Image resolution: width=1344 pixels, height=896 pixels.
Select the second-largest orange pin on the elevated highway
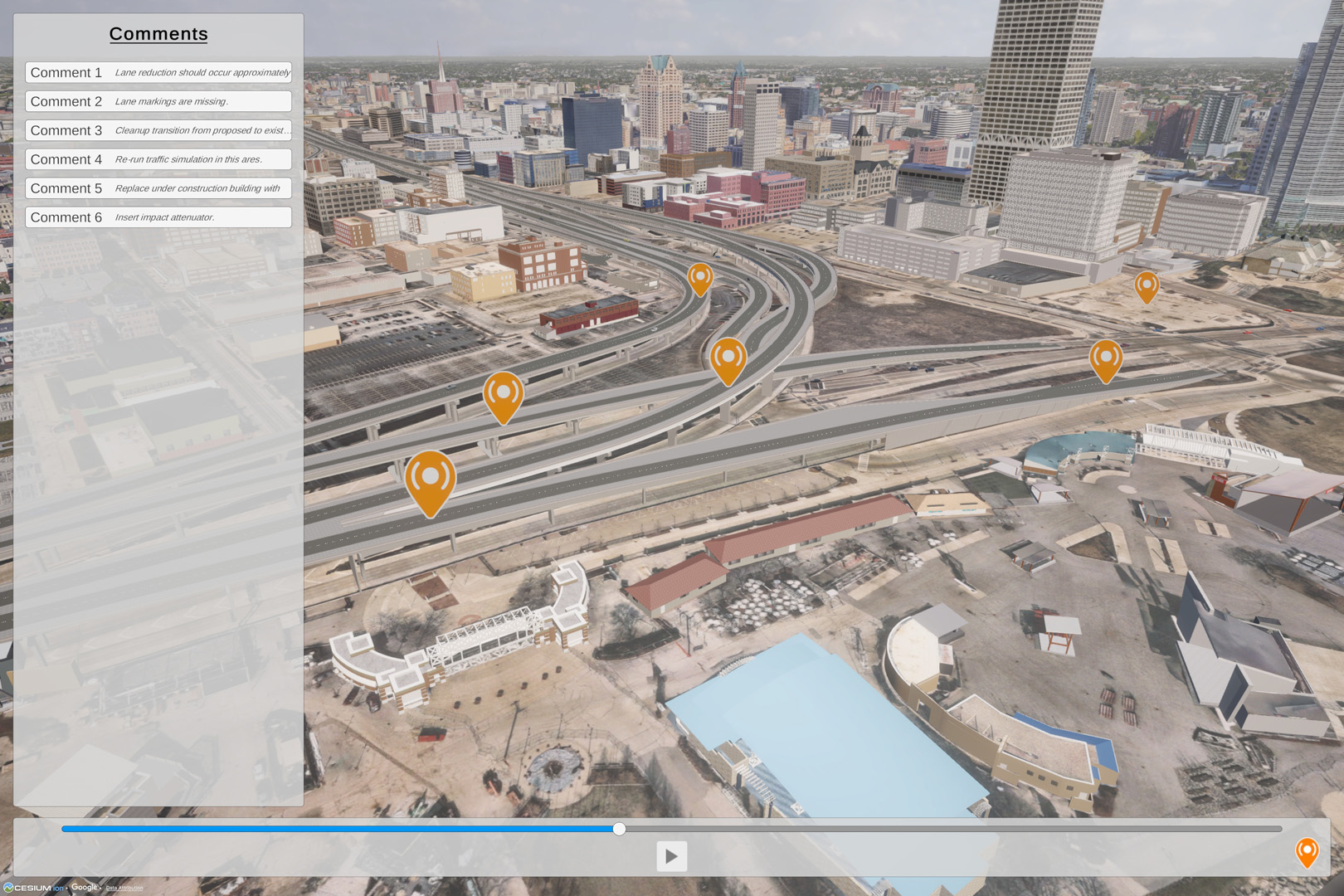[503, 395]
